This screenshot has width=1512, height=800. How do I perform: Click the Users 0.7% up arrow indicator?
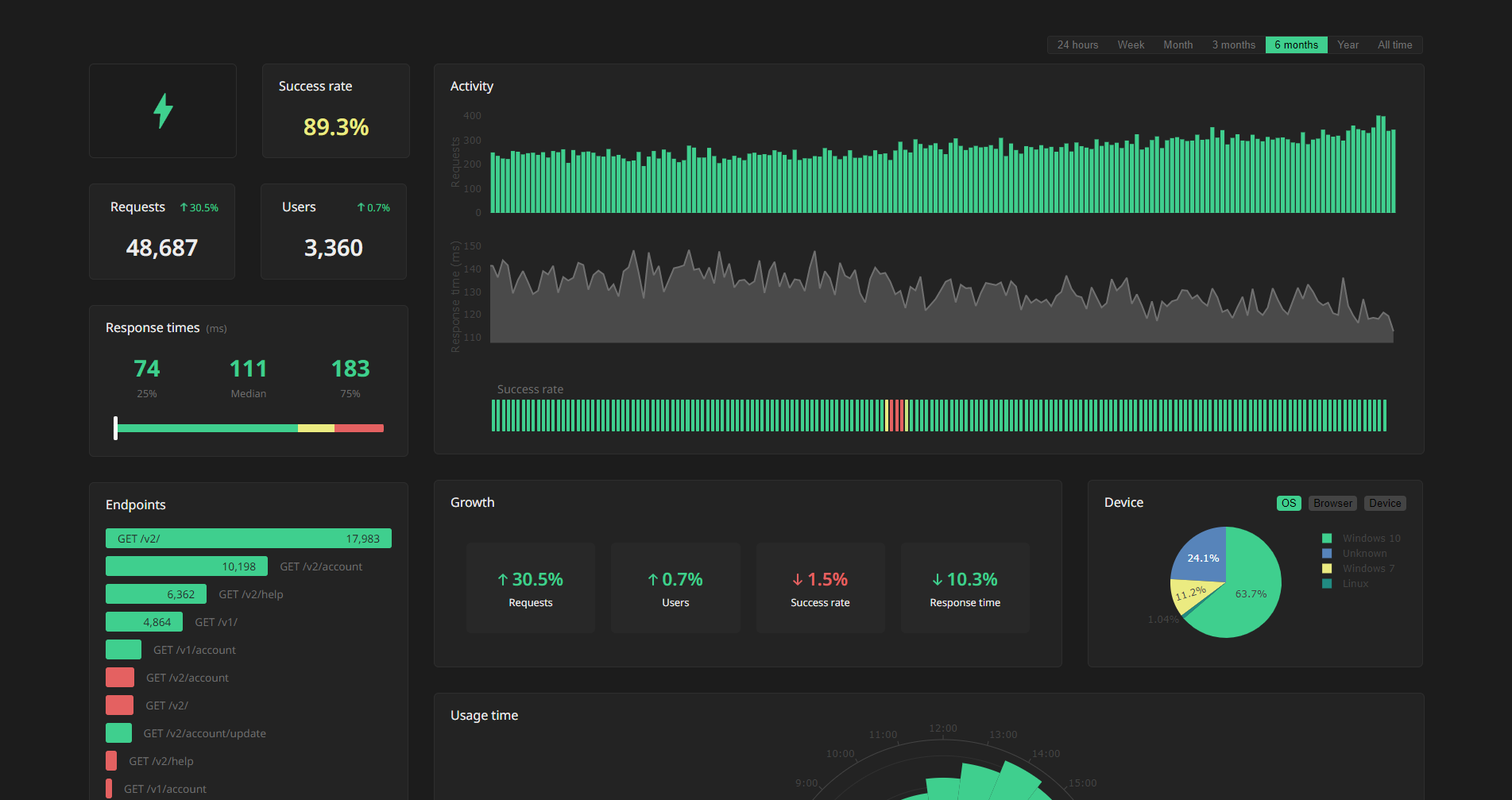[x=373, y=207]
